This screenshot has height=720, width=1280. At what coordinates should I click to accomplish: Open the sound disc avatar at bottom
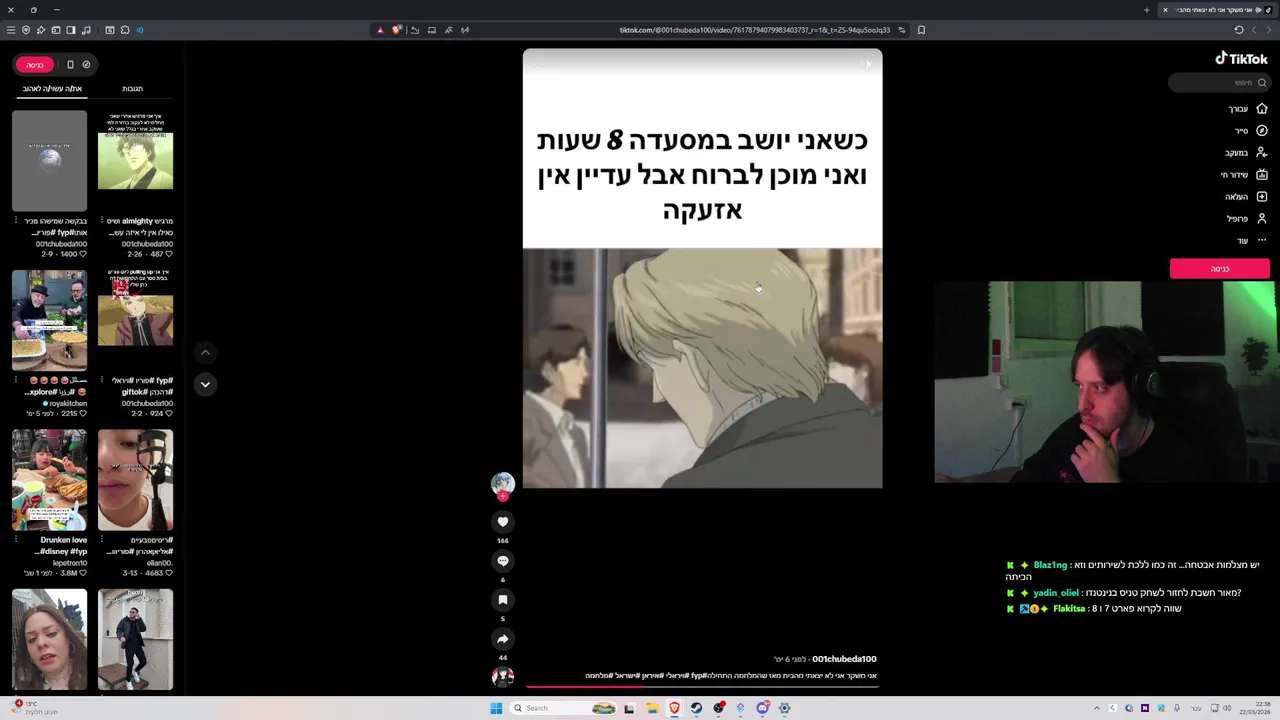tap(503, 677)
